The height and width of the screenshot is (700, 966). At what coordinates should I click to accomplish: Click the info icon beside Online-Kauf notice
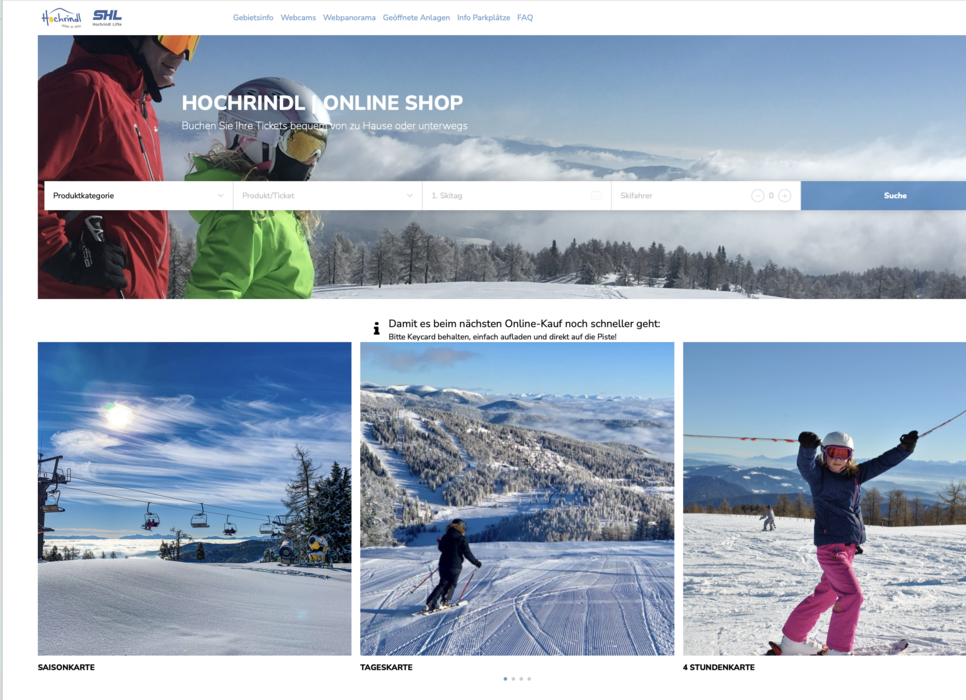pyautogui.click(x=376, y=328)
